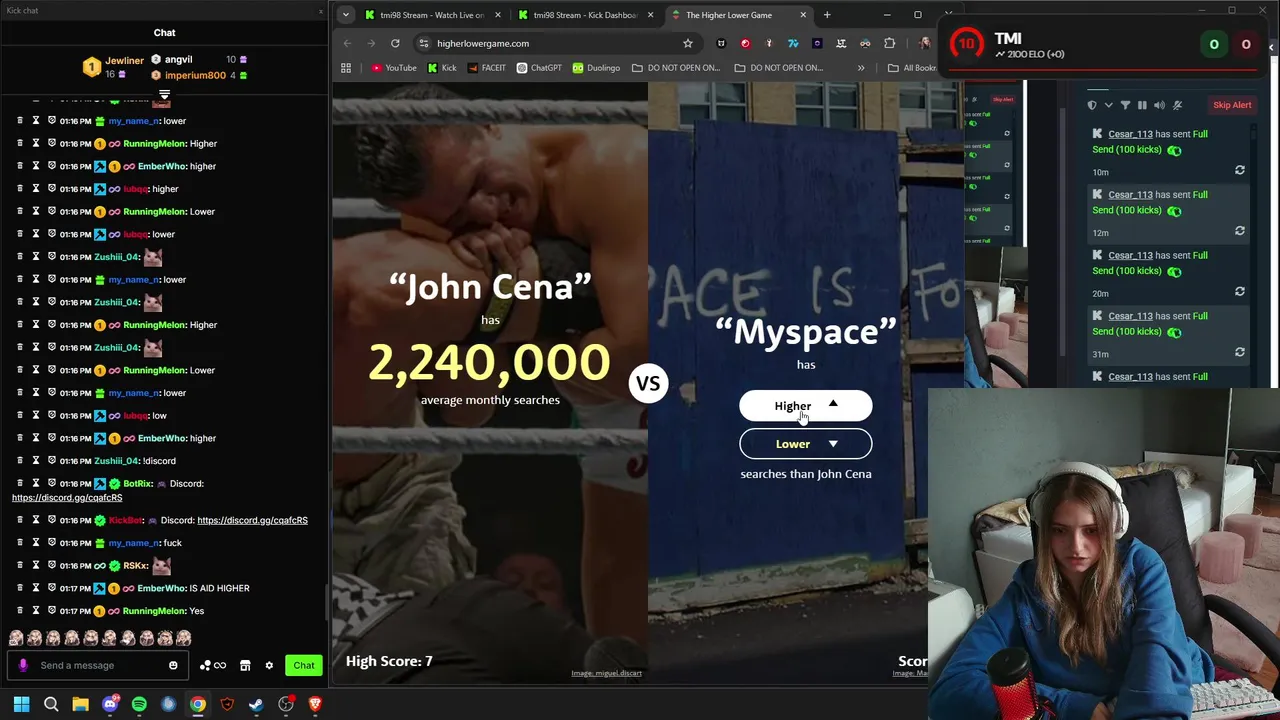Click the Higher button for Myspace
1280x720 pixels.
[805, 406]
